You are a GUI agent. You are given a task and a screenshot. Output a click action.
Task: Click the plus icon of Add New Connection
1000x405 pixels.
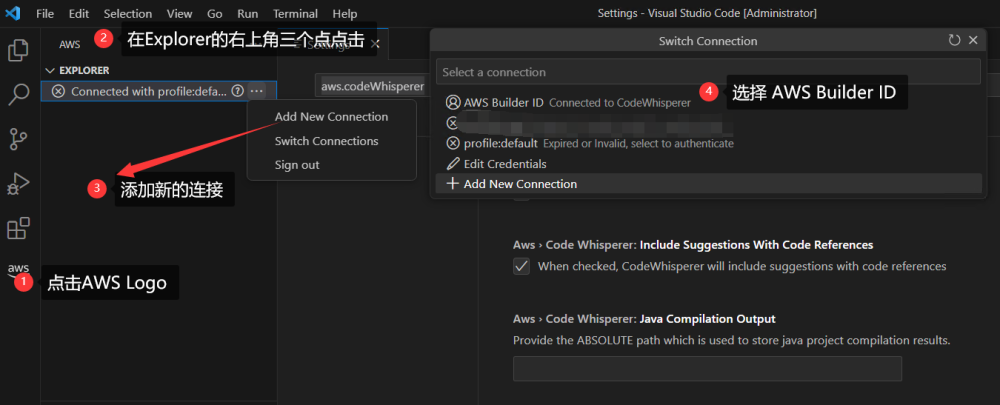[453, 184]
